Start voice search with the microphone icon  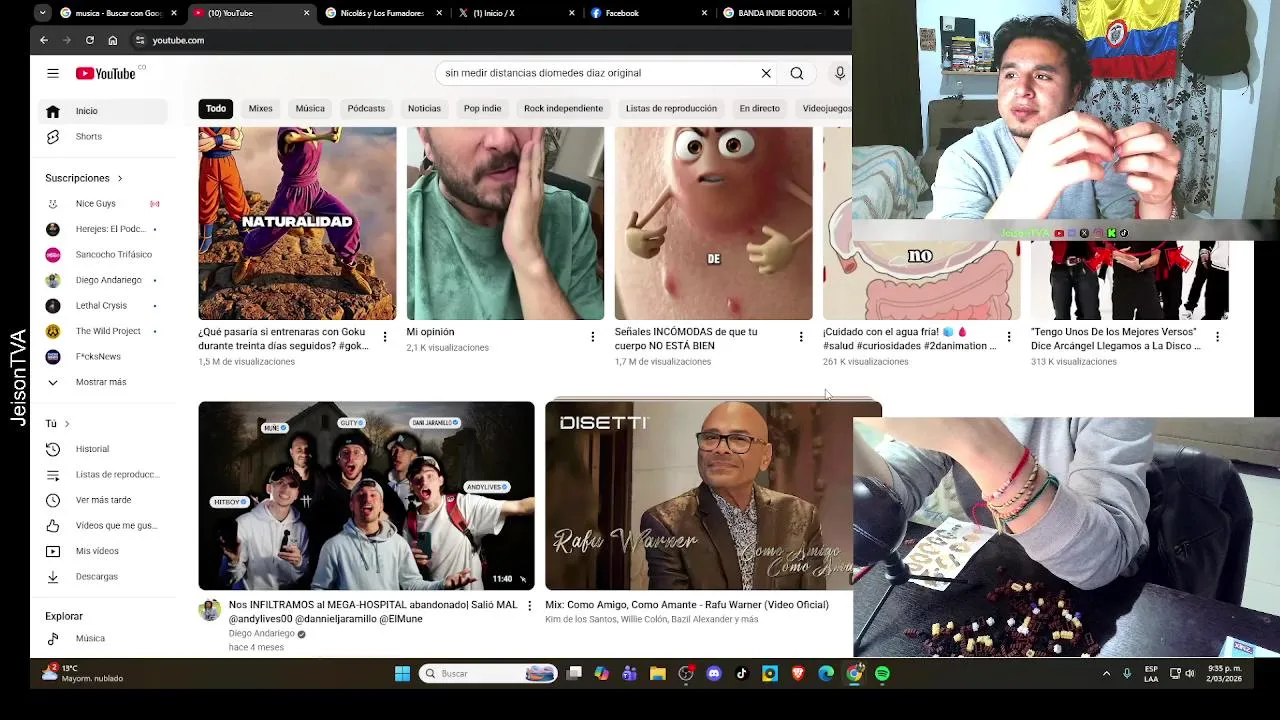(x=840, y=73)
